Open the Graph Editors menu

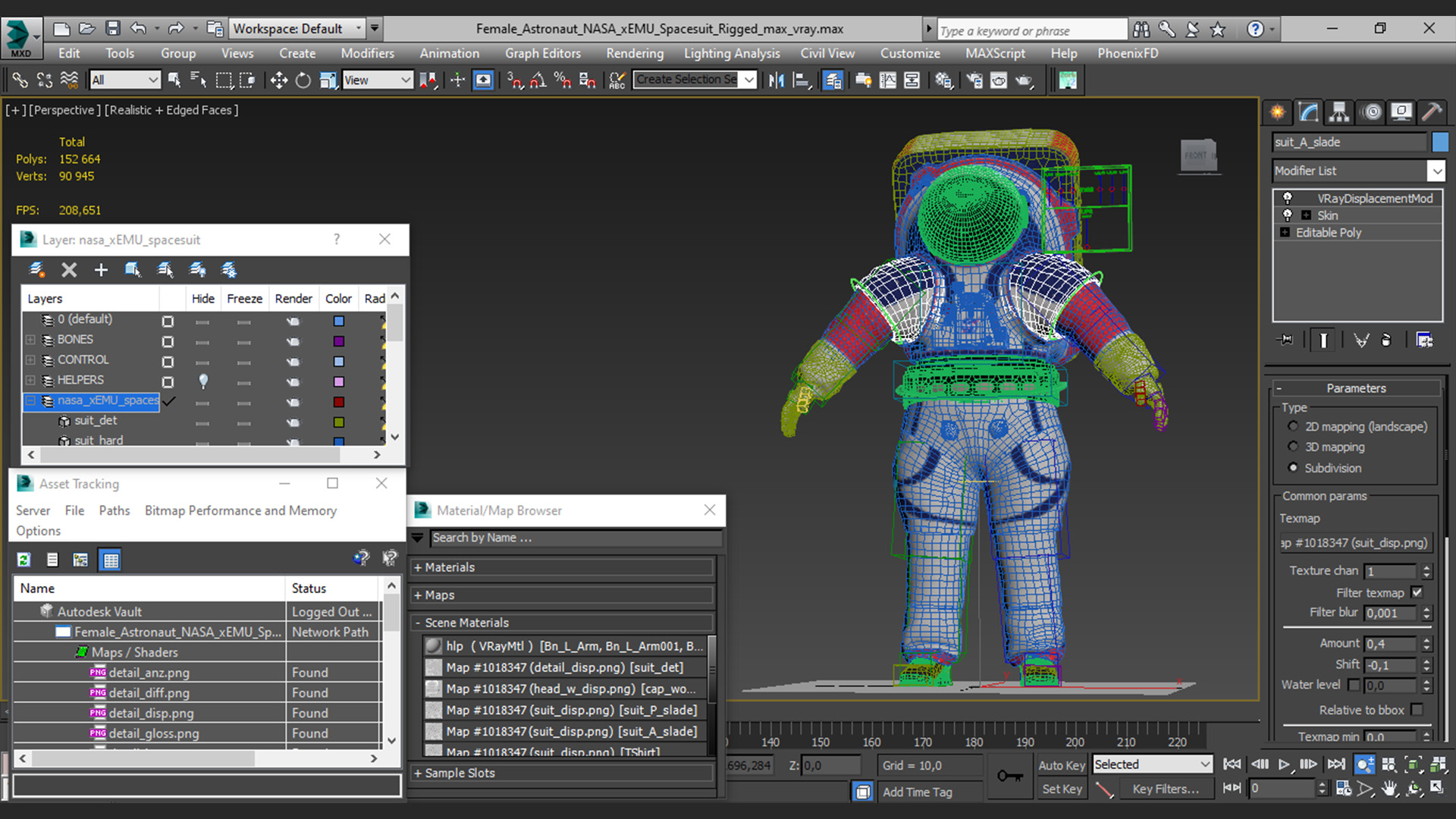pyautogui.click(x=542, y=53)
